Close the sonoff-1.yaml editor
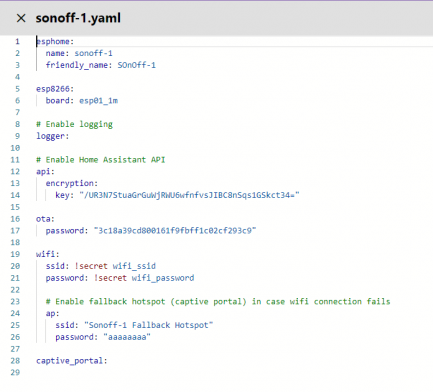The height and width of the screenshot is (392, 433). click(x=21, y=18)
